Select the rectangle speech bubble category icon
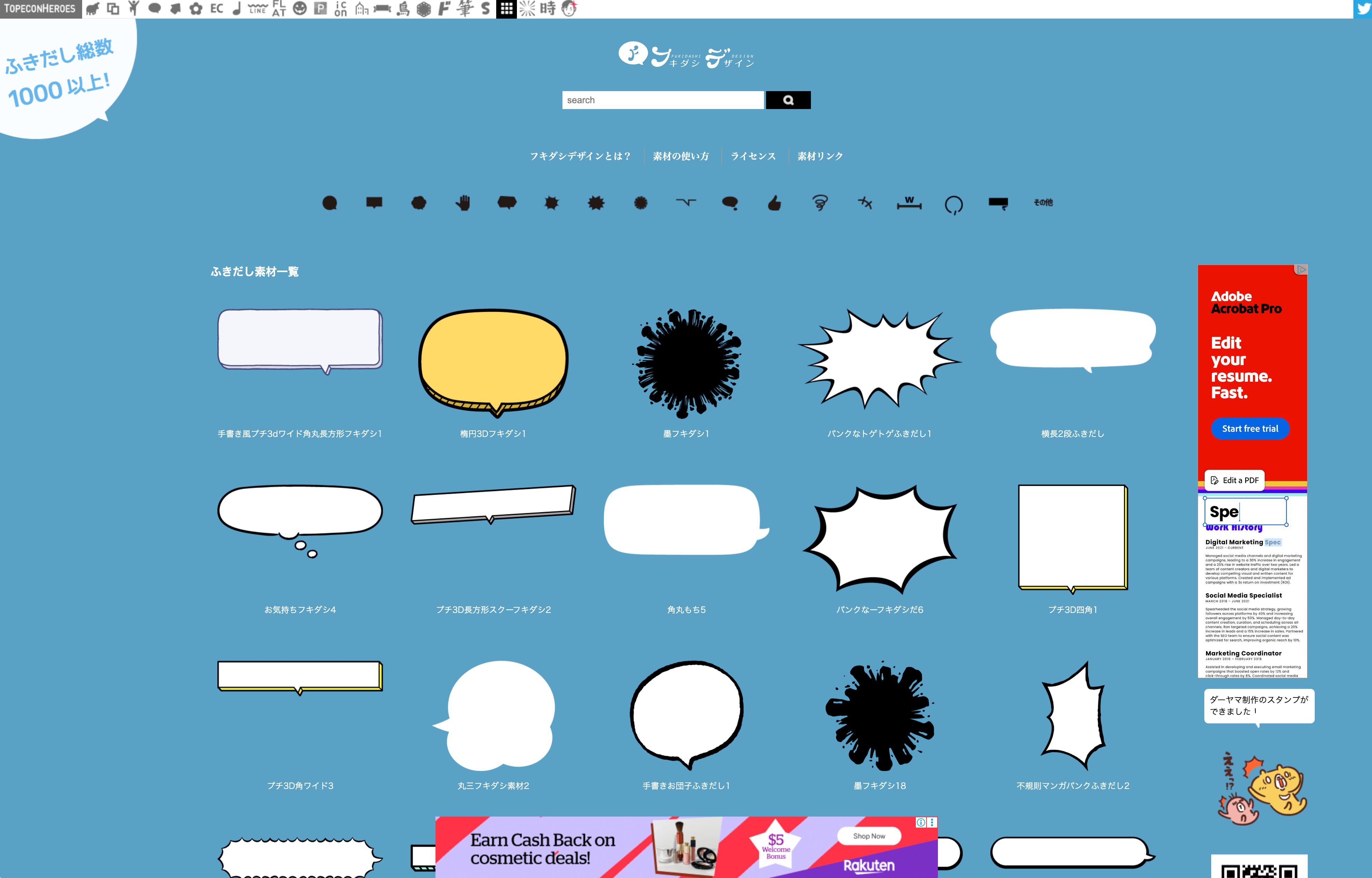Viewport: 1372px width, 878px height. [x=374, y=203]
